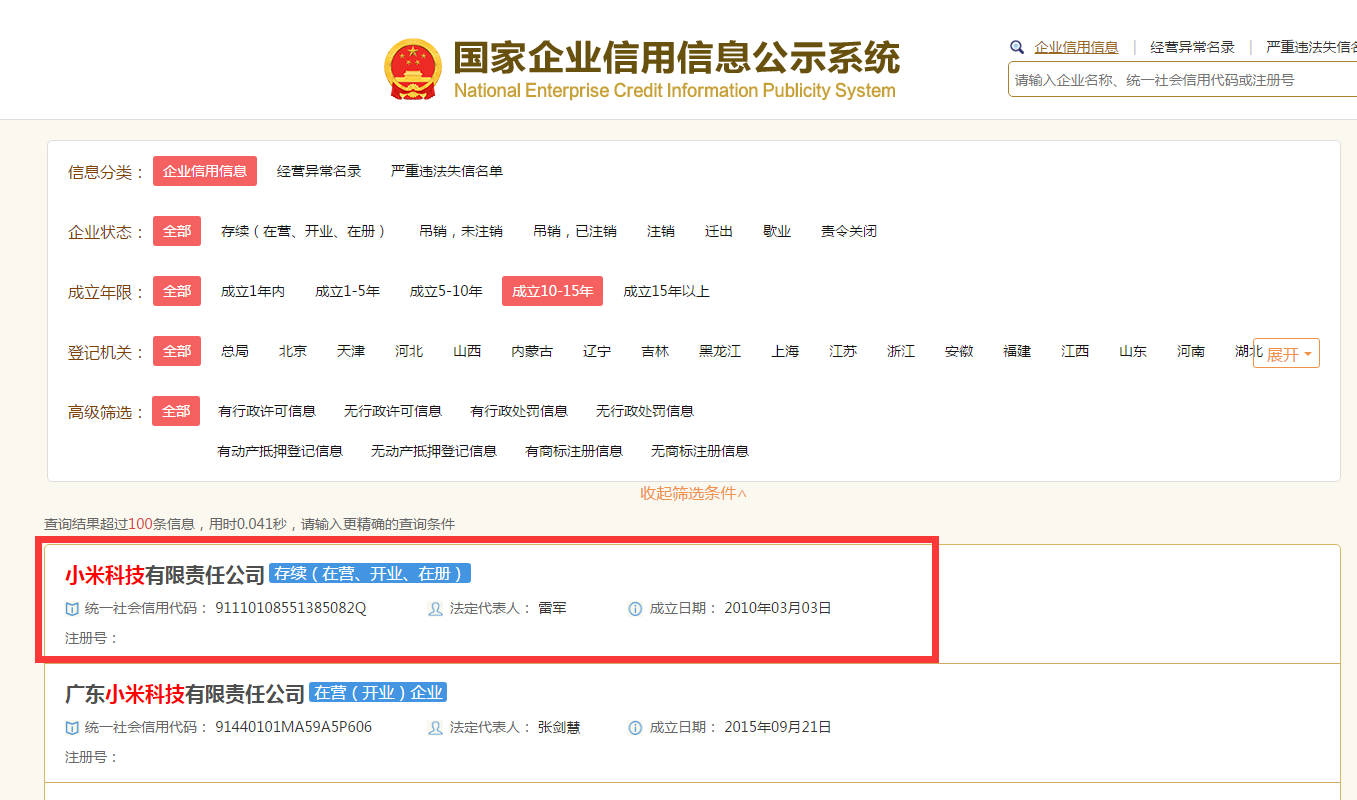1357x800 pixels.
Task: Open 小米科技有限责任公司 result
Action: [165, 575]
